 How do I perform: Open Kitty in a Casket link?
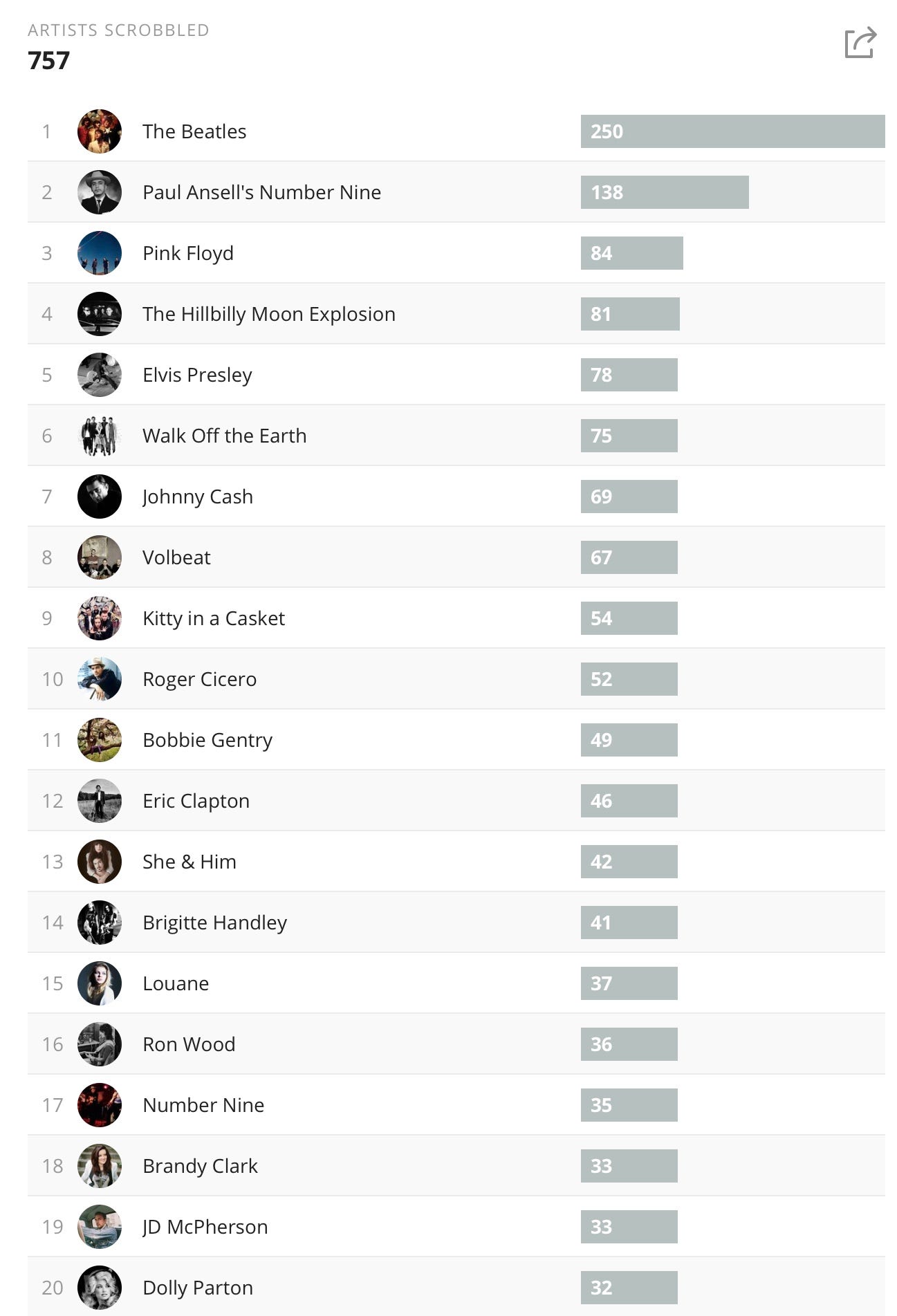tap(214, 618)
